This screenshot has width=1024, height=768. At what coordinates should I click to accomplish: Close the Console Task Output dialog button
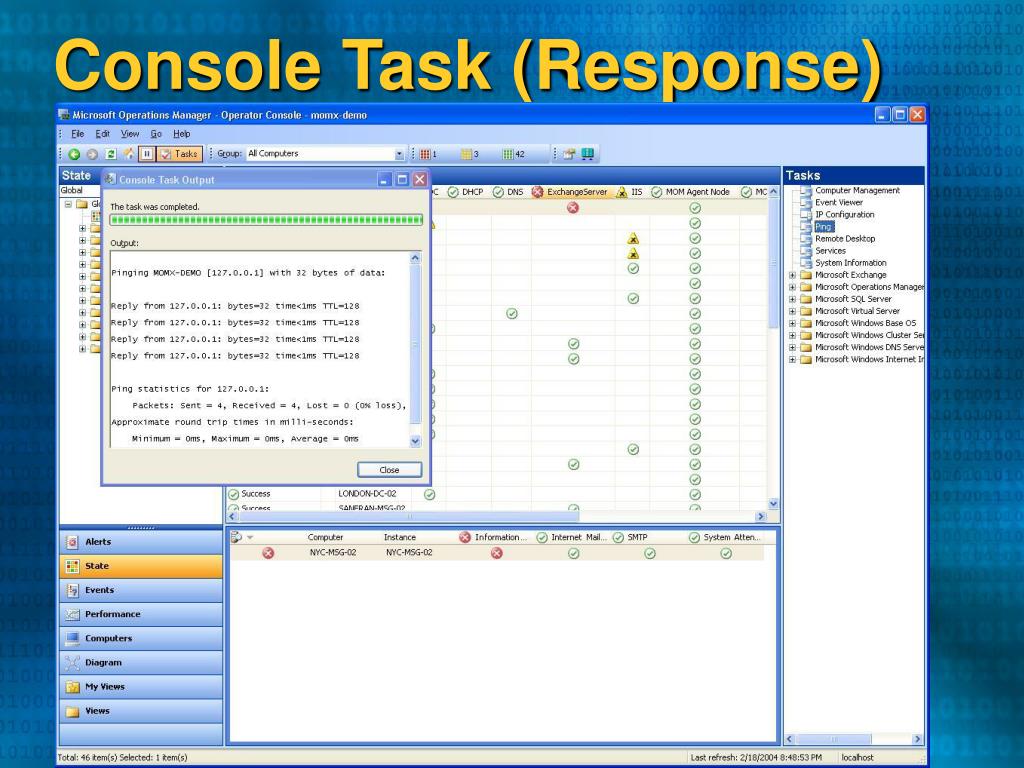point(389,470)
